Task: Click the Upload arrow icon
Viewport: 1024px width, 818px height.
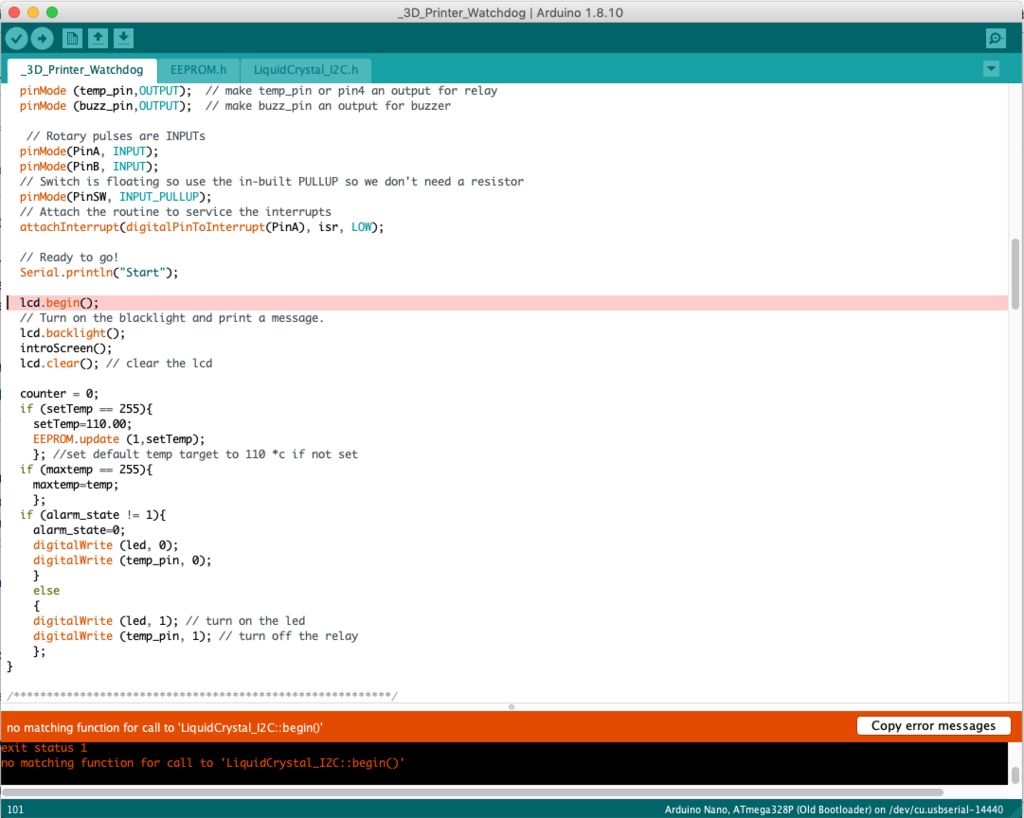Action: tap(42, 39)
